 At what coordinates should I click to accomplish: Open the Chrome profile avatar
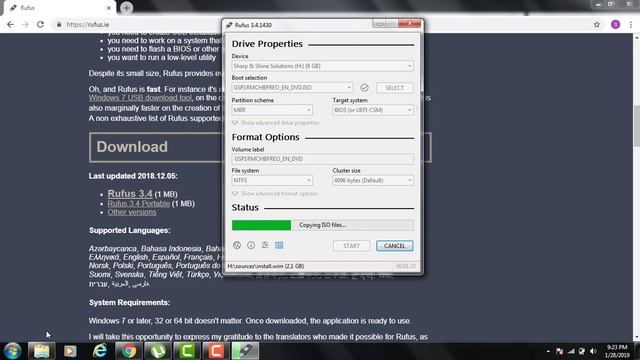pyautogui.click(x=616, y=24)
